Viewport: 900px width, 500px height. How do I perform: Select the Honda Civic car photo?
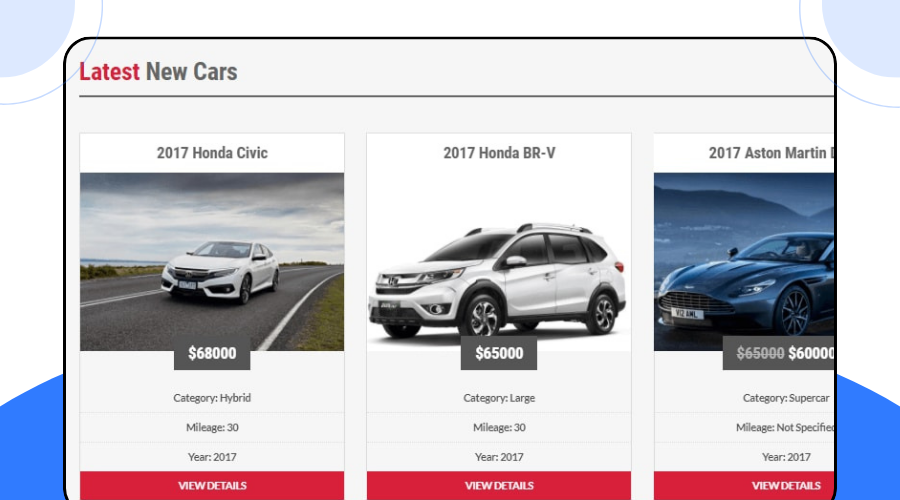click(x=212, y=262)
